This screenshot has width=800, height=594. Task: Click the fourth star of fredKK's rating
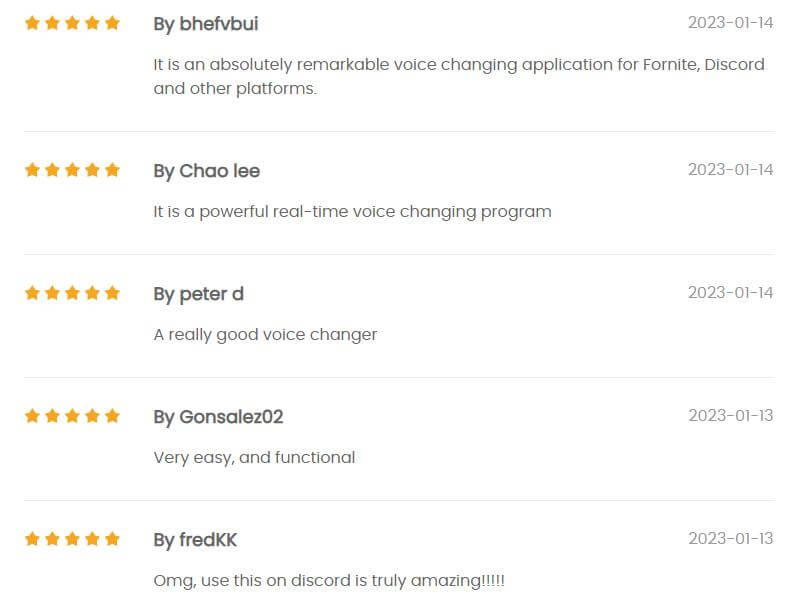coord(92,539)
